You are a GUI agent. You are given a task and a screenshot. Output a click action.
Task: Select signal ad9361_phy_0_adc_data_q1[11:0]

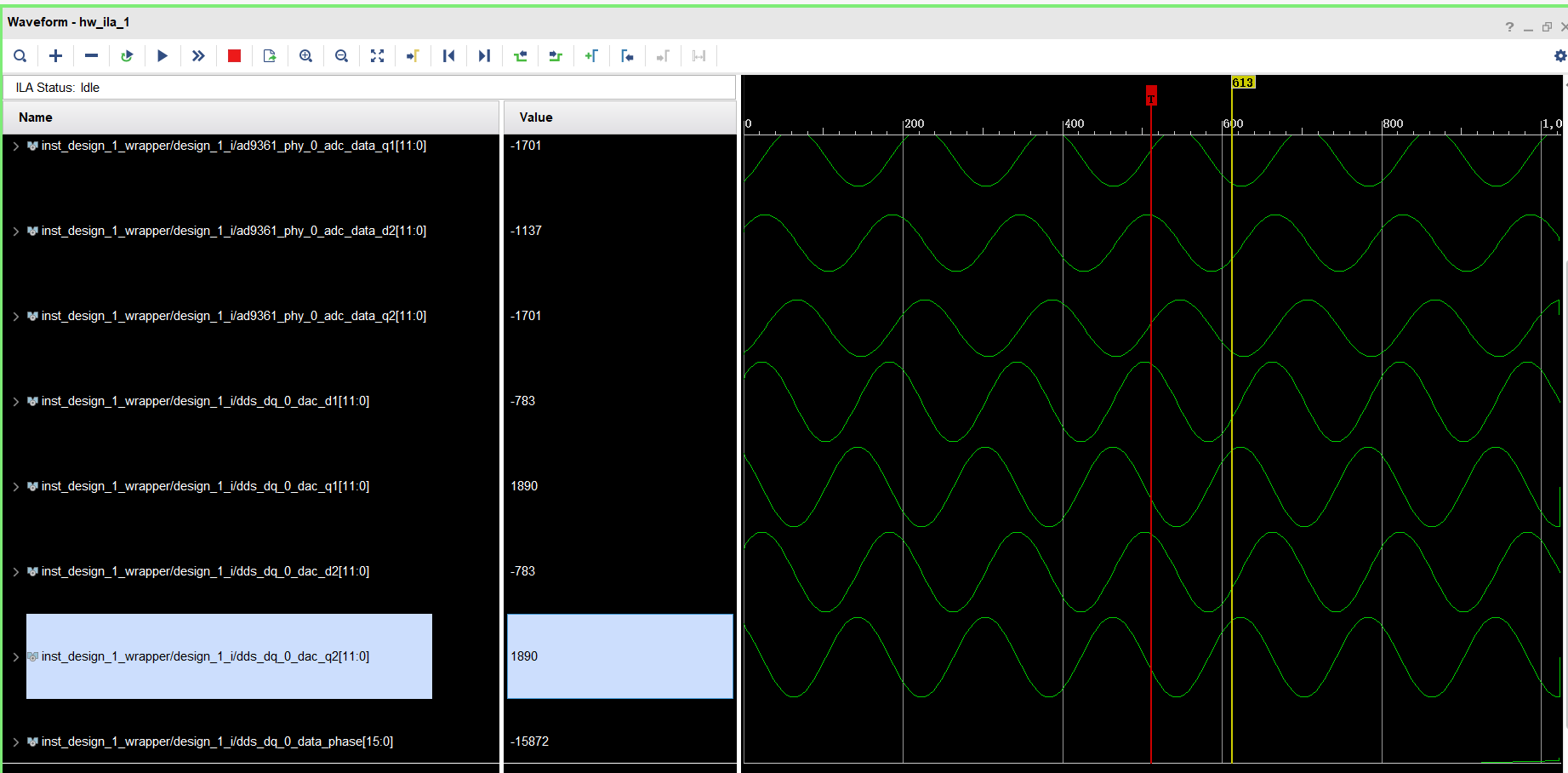point(234,146)
